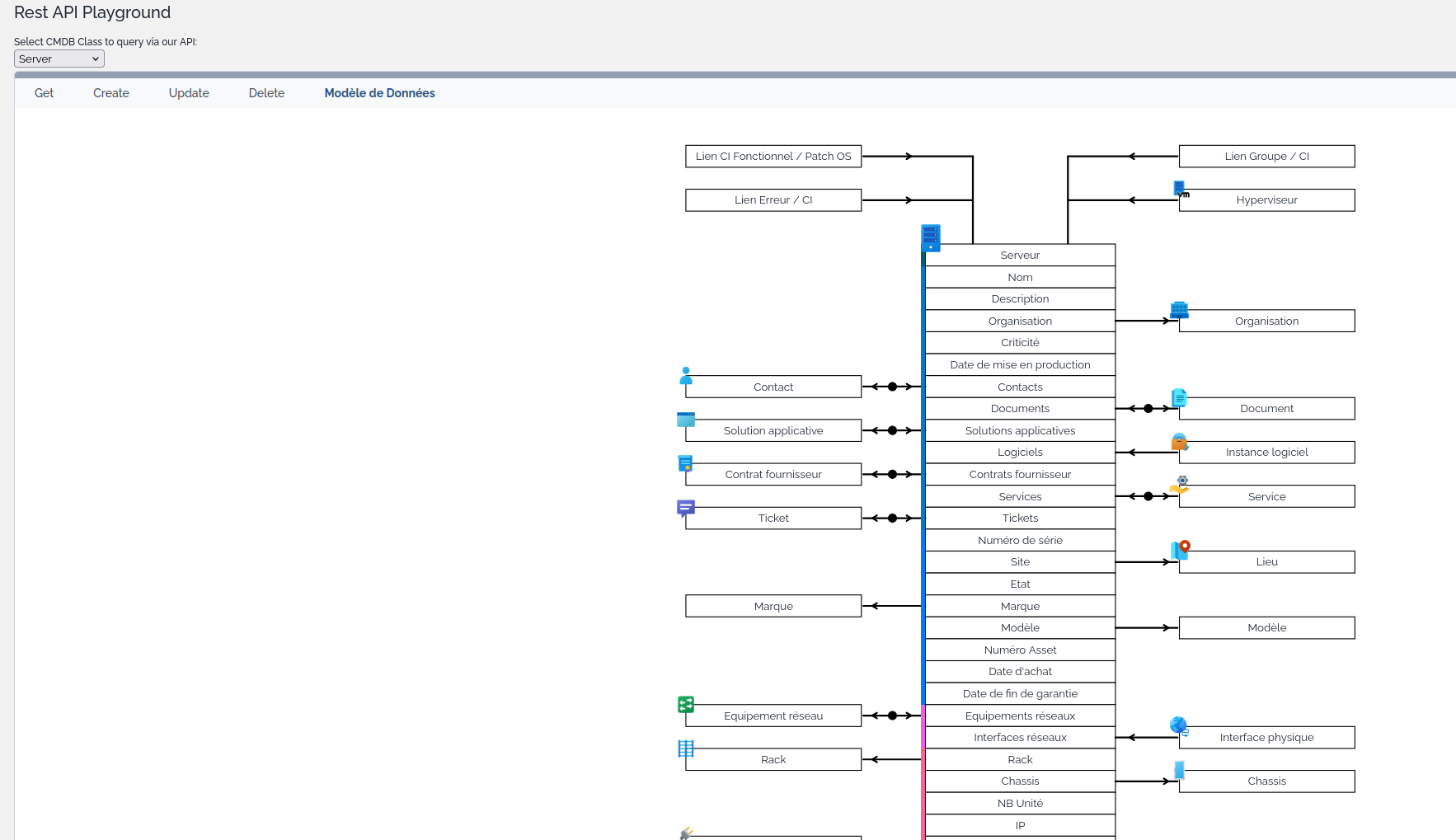Click the Lieu map pin icon
The image size is (1456, 840).
[1181, 550]
